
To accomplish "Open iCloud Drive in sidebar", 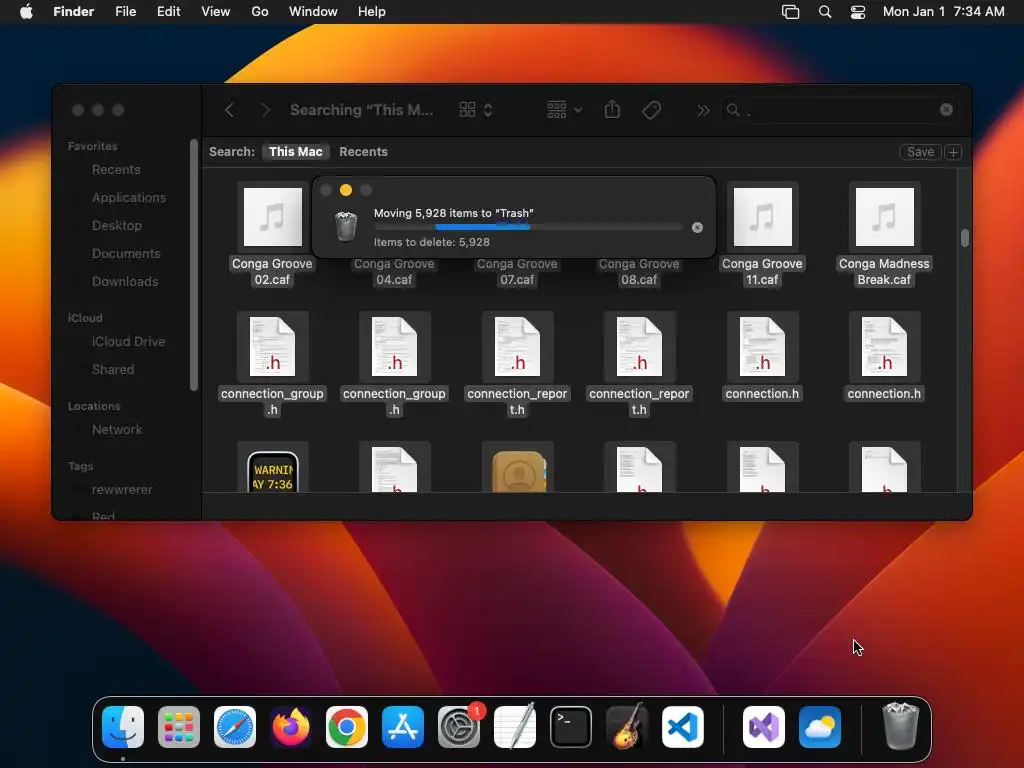I will (x=128, y=342).
